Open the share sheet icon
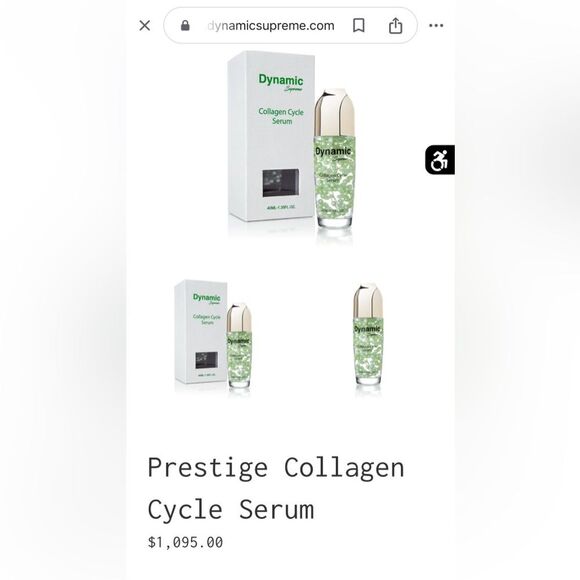580x580 pixels. 395,26
